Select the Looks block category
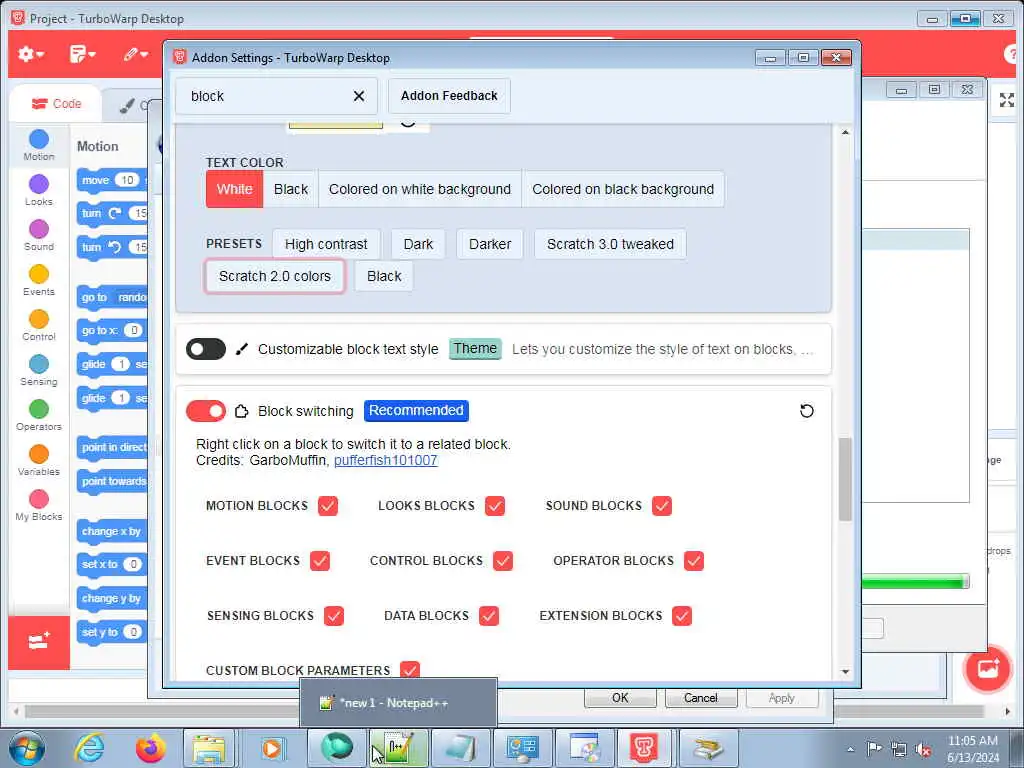1024x768 pixels. (x=39, y=190)
